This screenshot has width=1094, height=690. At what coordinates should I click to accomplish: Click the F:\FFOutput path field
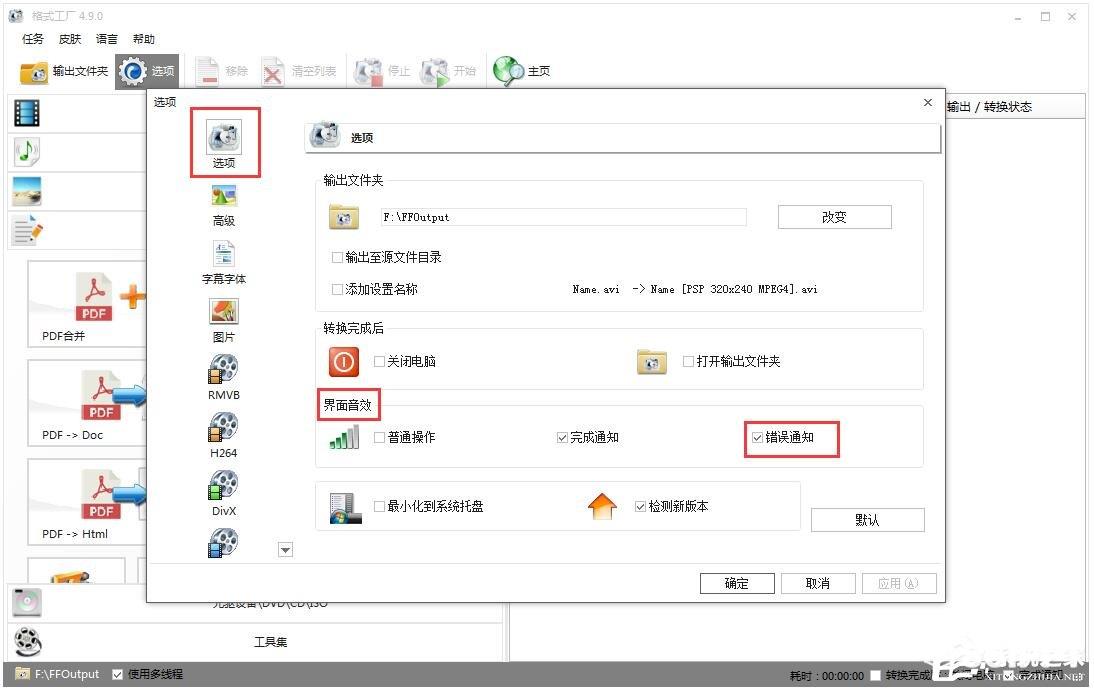564,217
